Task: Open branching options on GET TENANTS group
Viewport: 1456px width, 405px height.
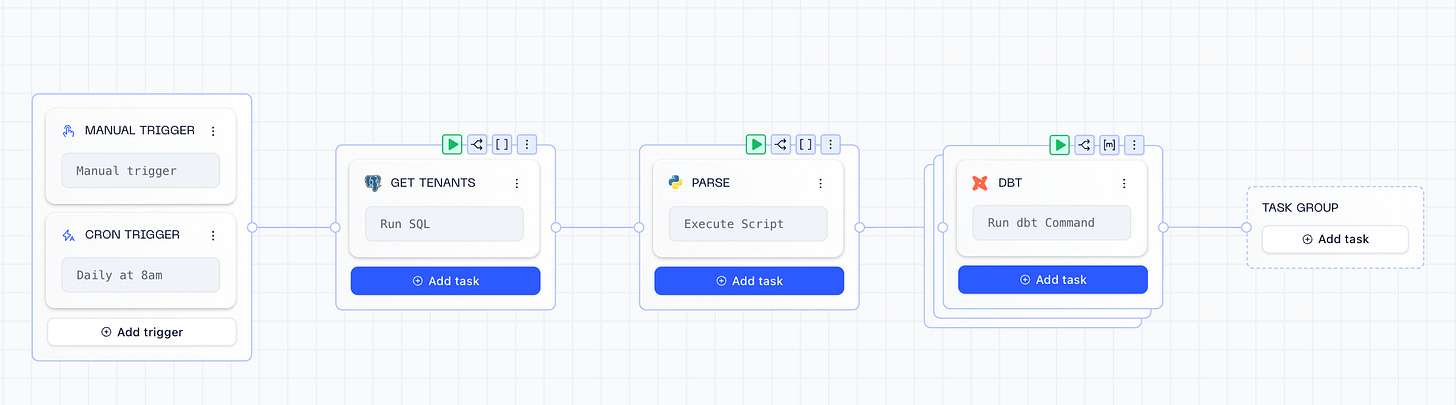Action: 477,144
